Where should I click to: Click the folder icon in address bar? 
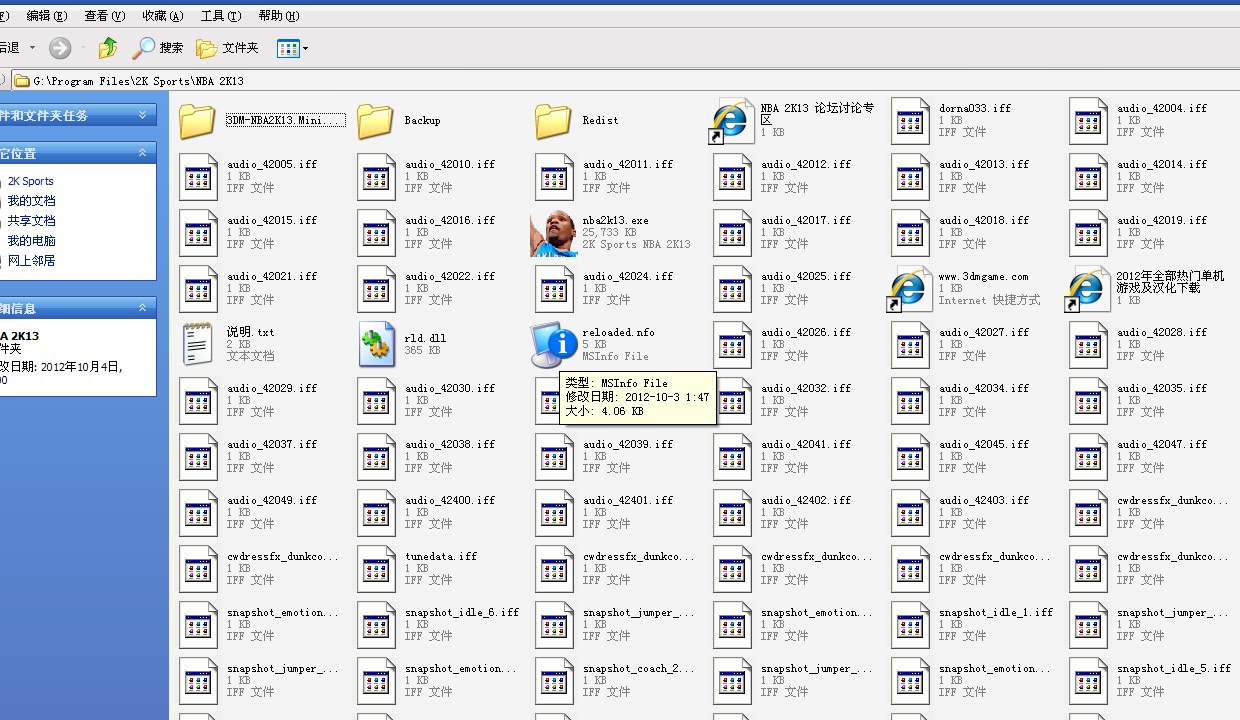(x=21, y=80)
